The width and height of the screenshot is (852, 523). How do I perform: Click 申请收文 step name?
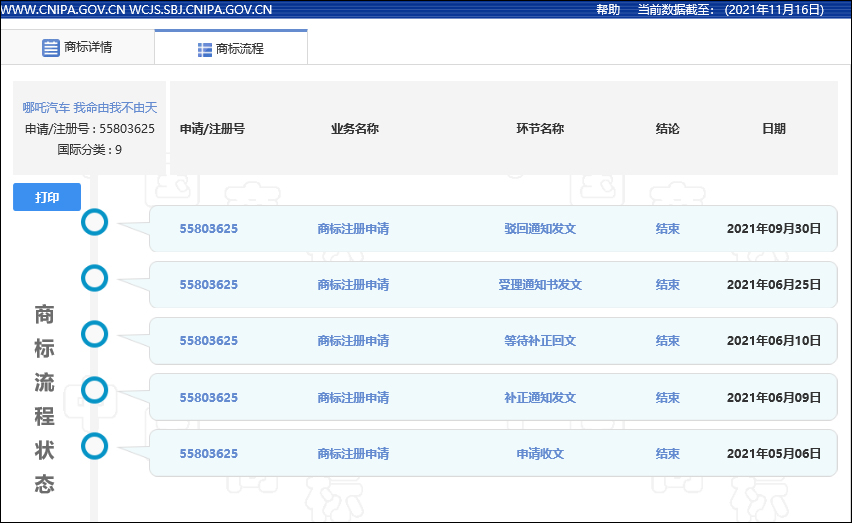[540, 454]
